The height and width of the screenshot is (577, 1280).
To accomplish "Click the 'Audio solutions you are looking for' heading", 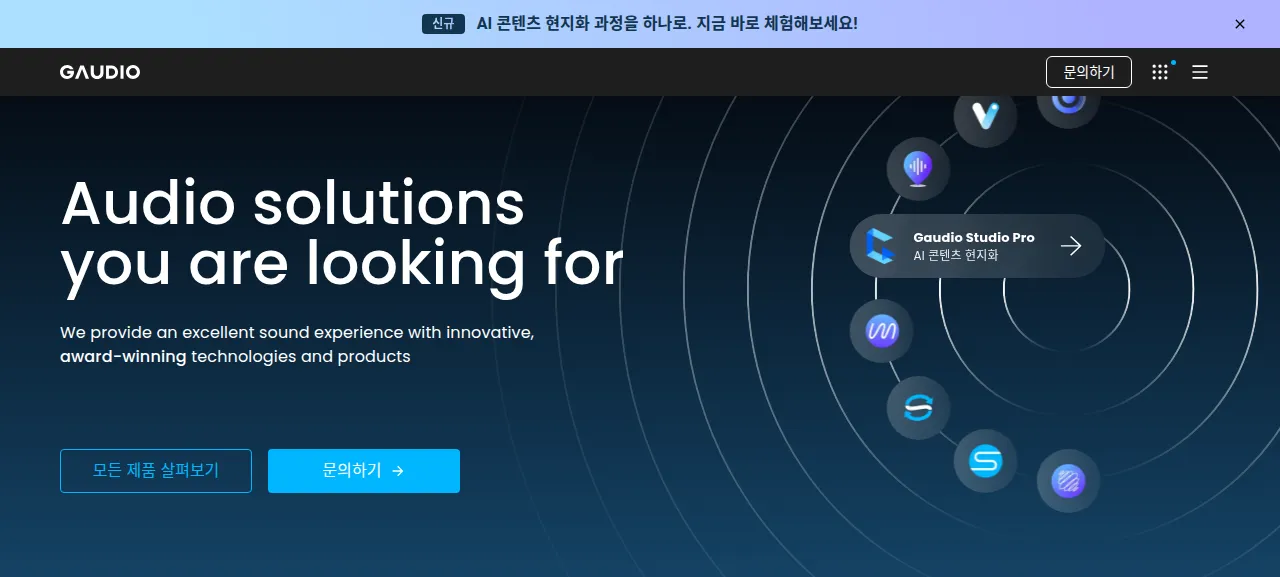I will [342, 234].
